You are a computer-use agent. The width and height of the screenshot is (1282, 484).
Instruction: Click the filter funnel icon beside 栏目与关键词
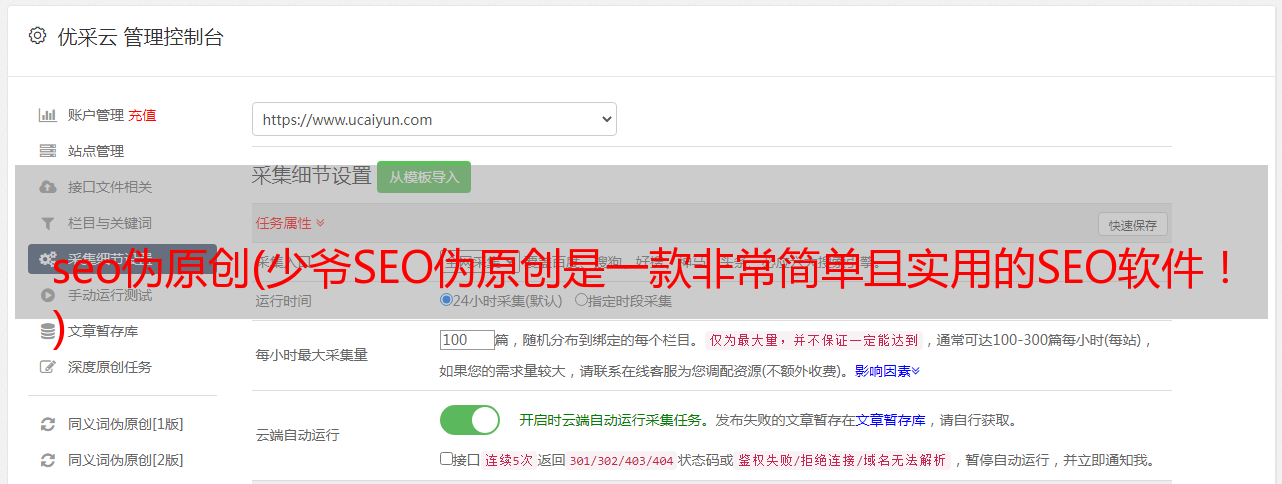[47, 223]
